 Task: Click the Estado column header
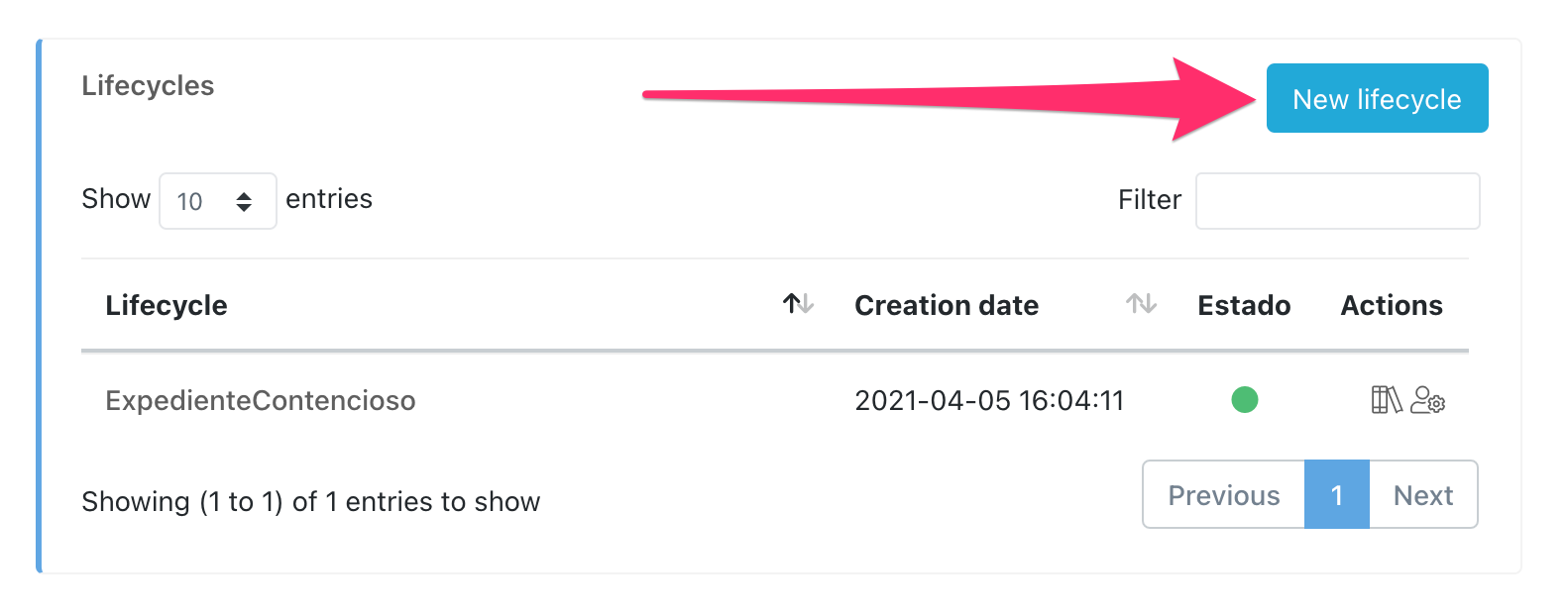(x=1244, y=305)
